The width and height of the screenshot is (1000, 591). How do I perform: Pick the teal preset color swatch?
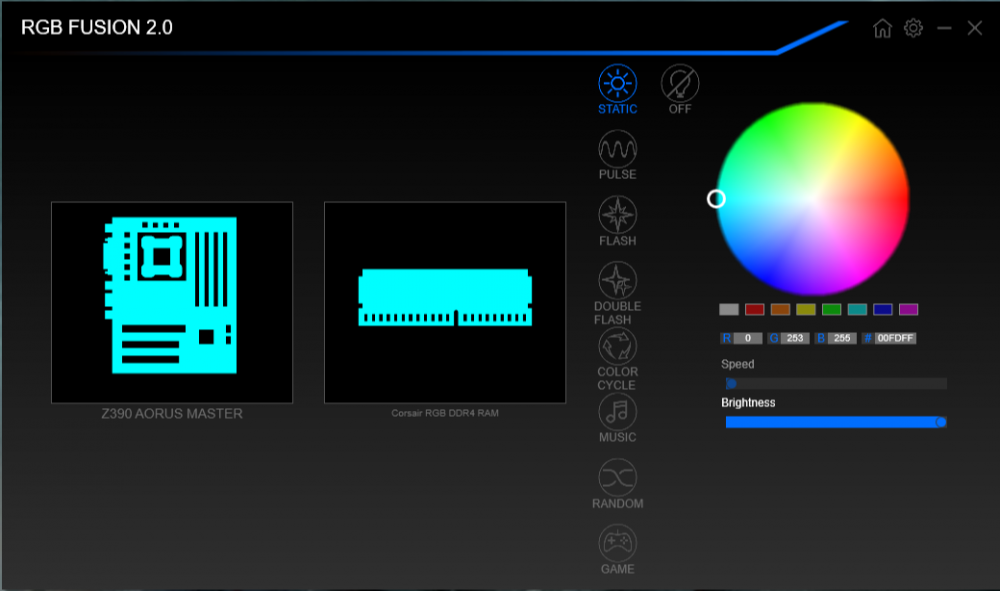[857, 309]
